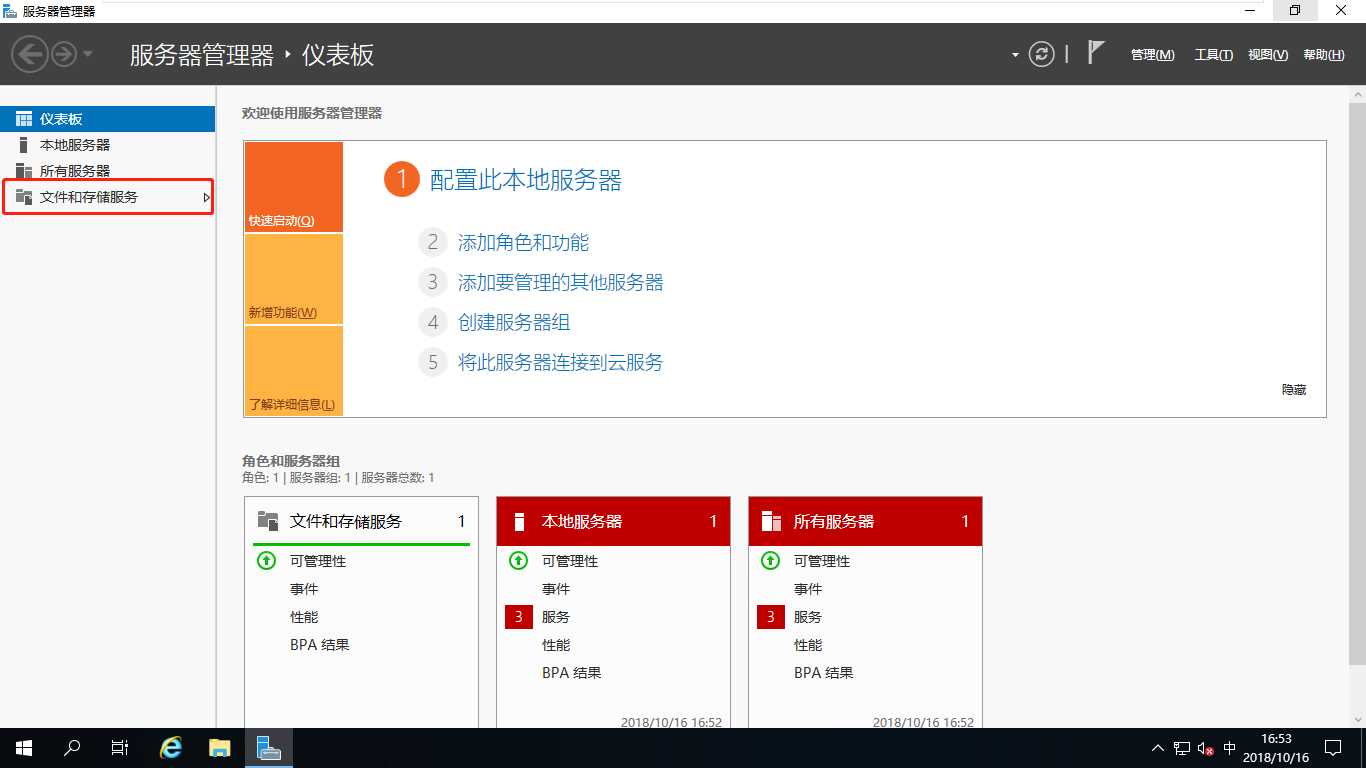
Task: Open the 所有服务器 red tile header
Action: point(865,521)
